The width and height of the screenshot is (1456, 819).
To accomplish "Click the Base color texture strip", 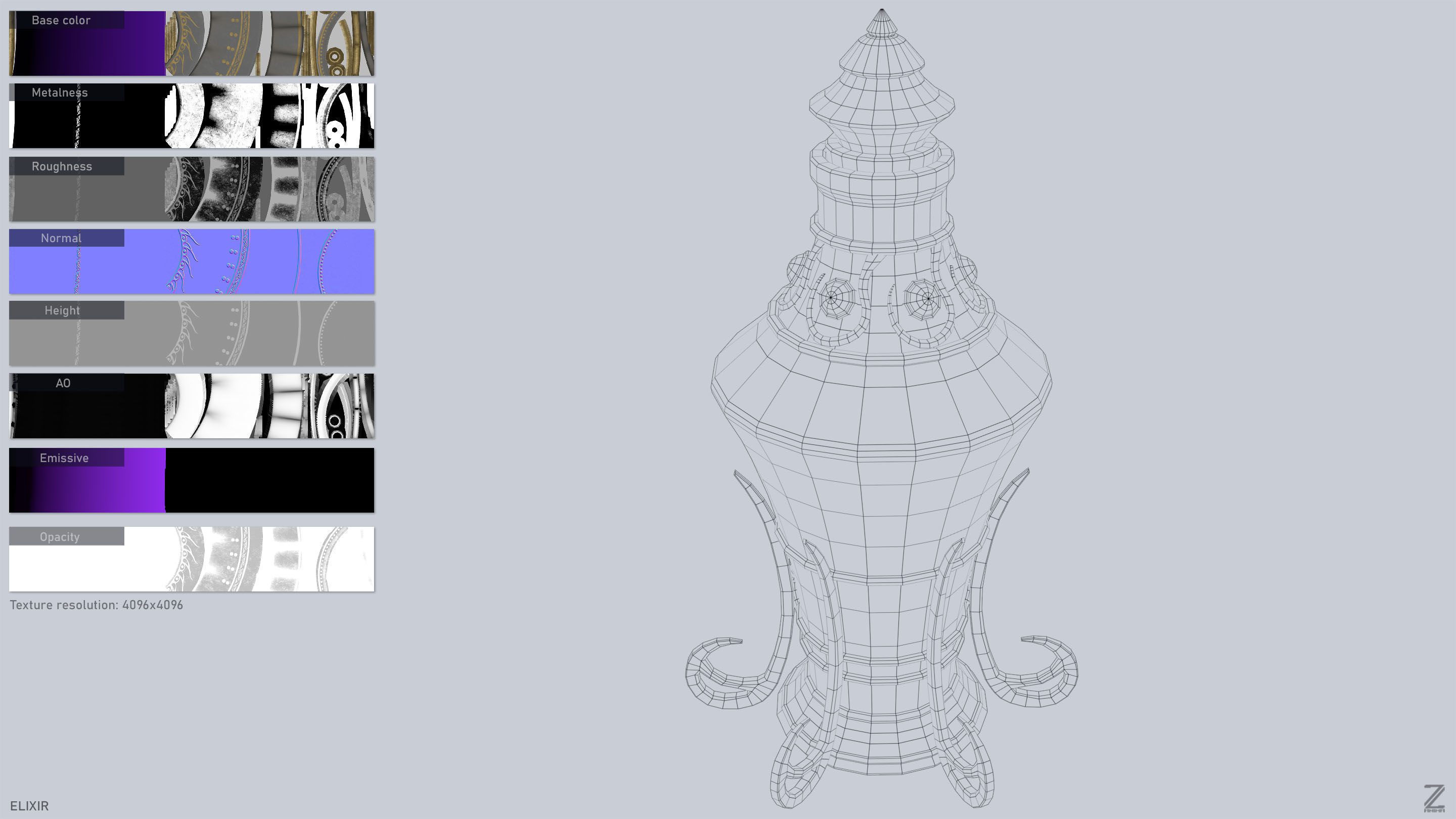I will (x=192, y=43).
